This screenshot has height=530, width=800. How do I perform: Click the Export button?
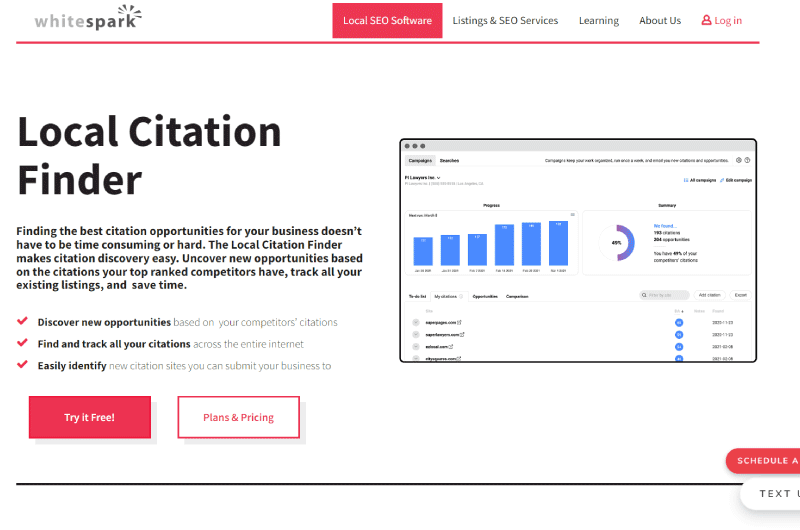pos(740,295)
